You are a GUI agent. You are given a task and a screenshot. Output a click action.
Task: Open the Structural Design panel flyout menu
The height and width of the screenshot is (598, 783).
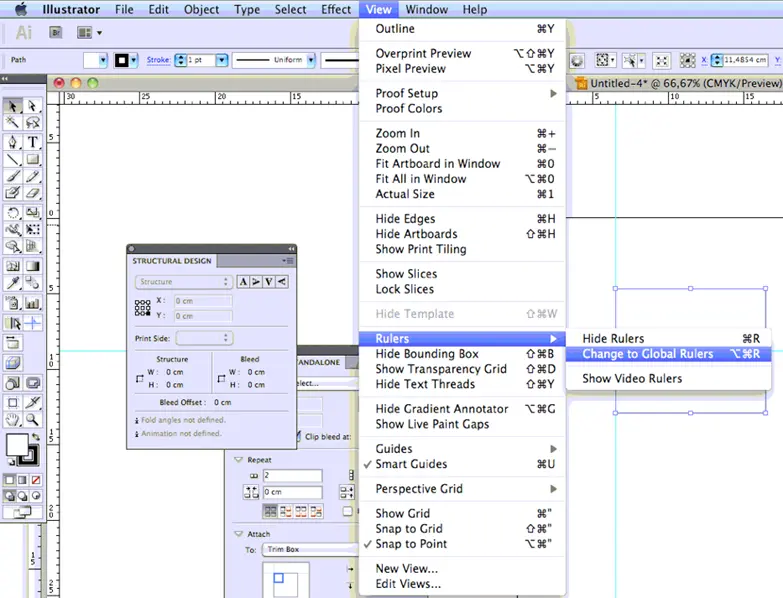coord(288,261)
